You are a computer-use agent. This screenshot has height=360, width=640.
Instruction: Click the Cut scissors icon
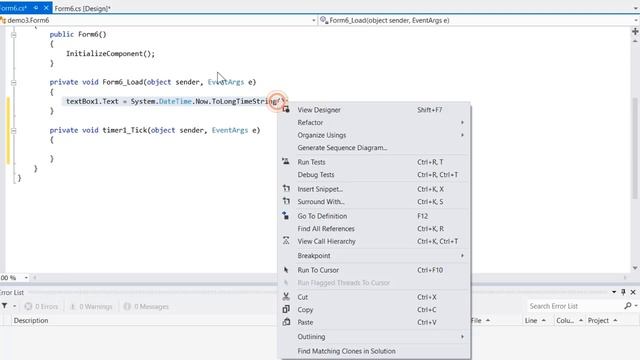click(x=286, y=297)
